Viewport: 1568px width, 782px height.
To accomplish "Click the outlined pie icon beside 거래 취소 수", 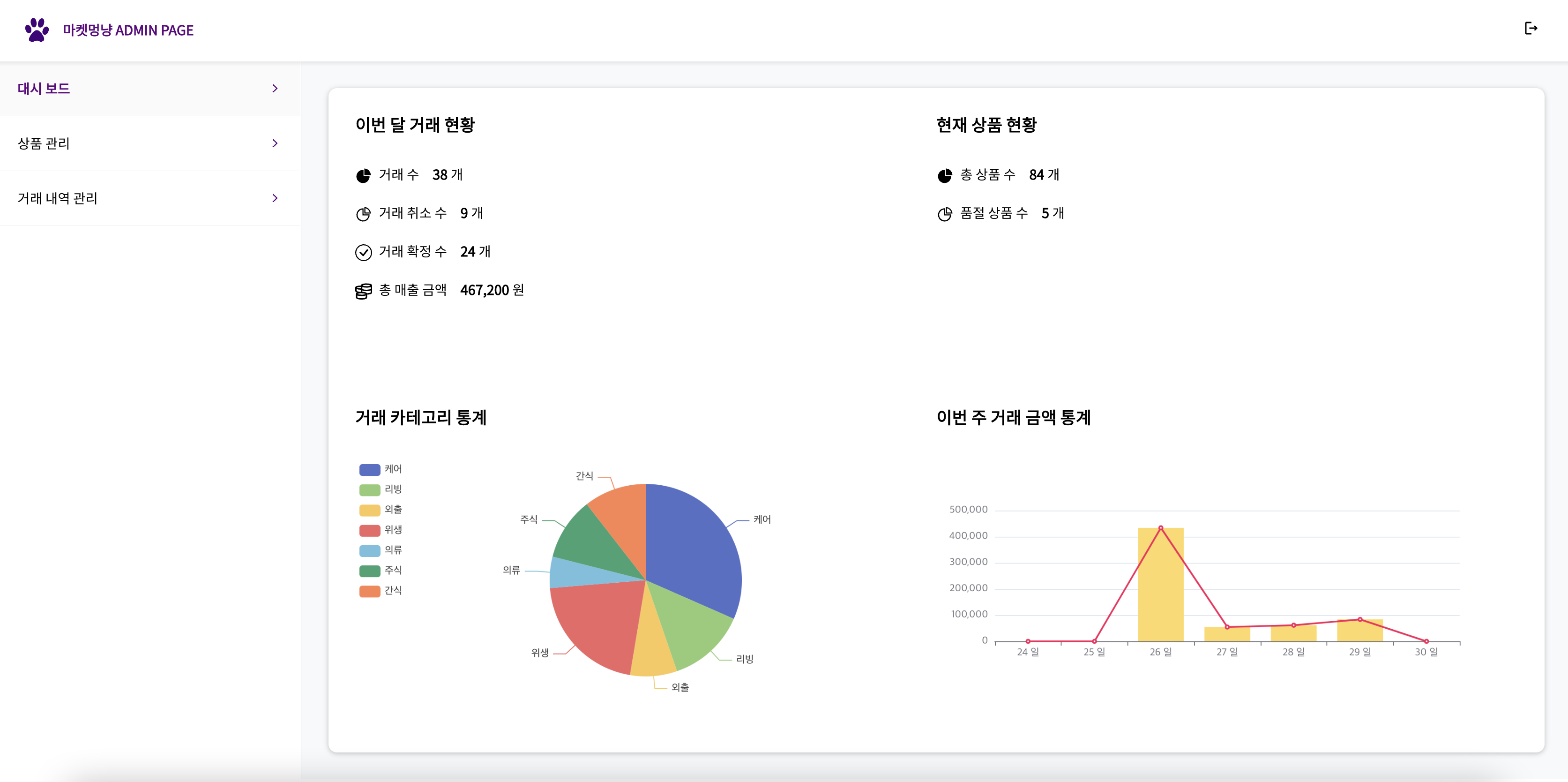I will (x=363, y=214).
